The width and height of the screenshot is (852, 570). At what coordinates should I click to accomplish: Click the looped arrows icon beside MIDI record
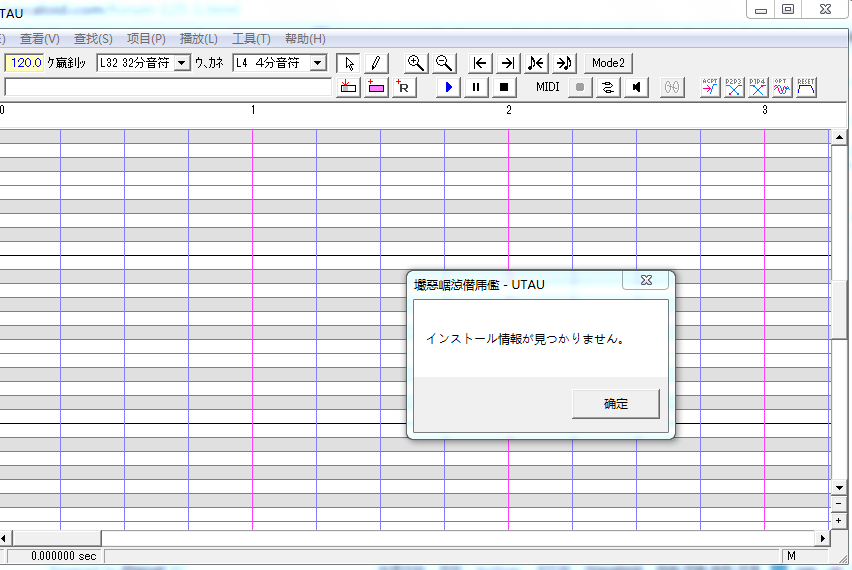[x=608, y=87]
